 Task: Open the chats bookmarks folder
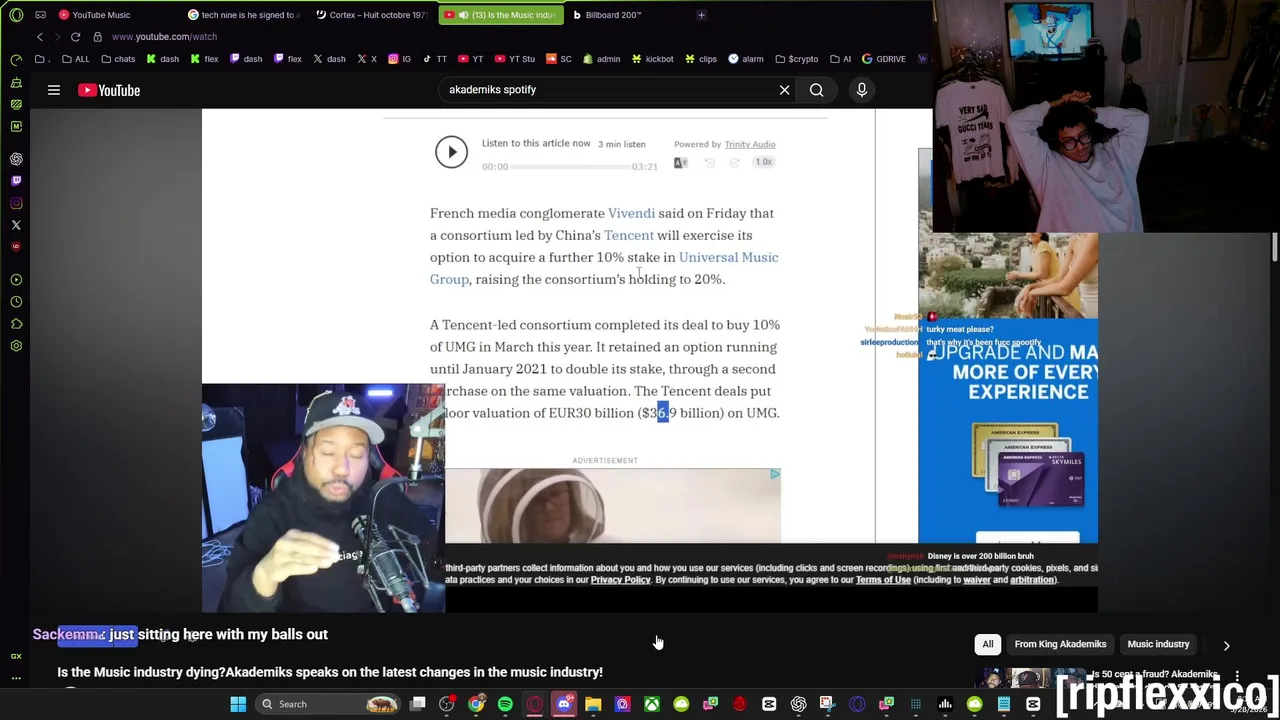118,59
